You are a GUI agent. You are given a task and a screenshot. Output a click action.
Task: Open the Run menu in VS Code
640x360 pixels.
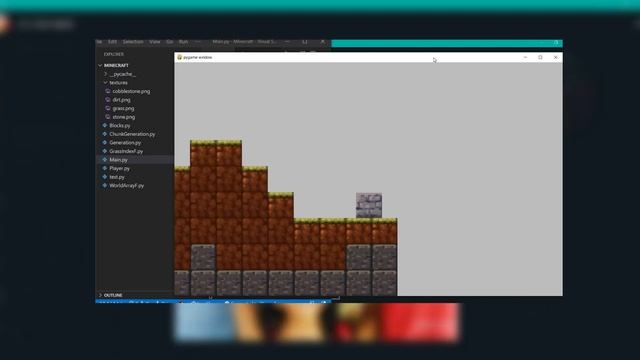(184, 42)
